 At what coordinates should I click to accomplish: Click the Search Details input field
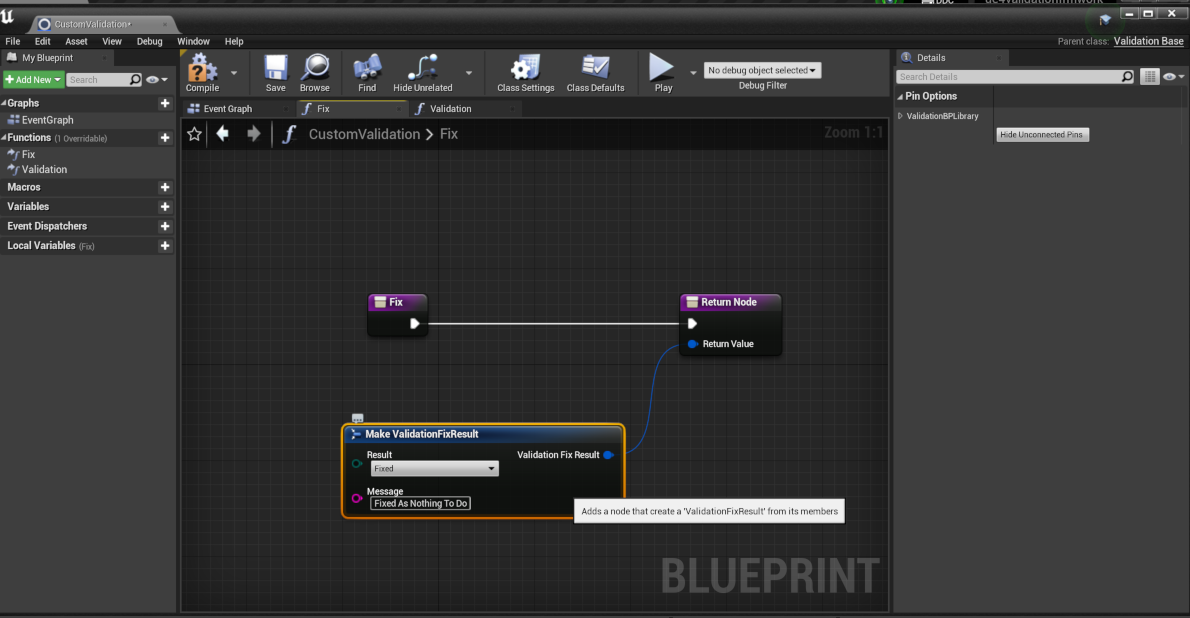tap(1008, 77)
